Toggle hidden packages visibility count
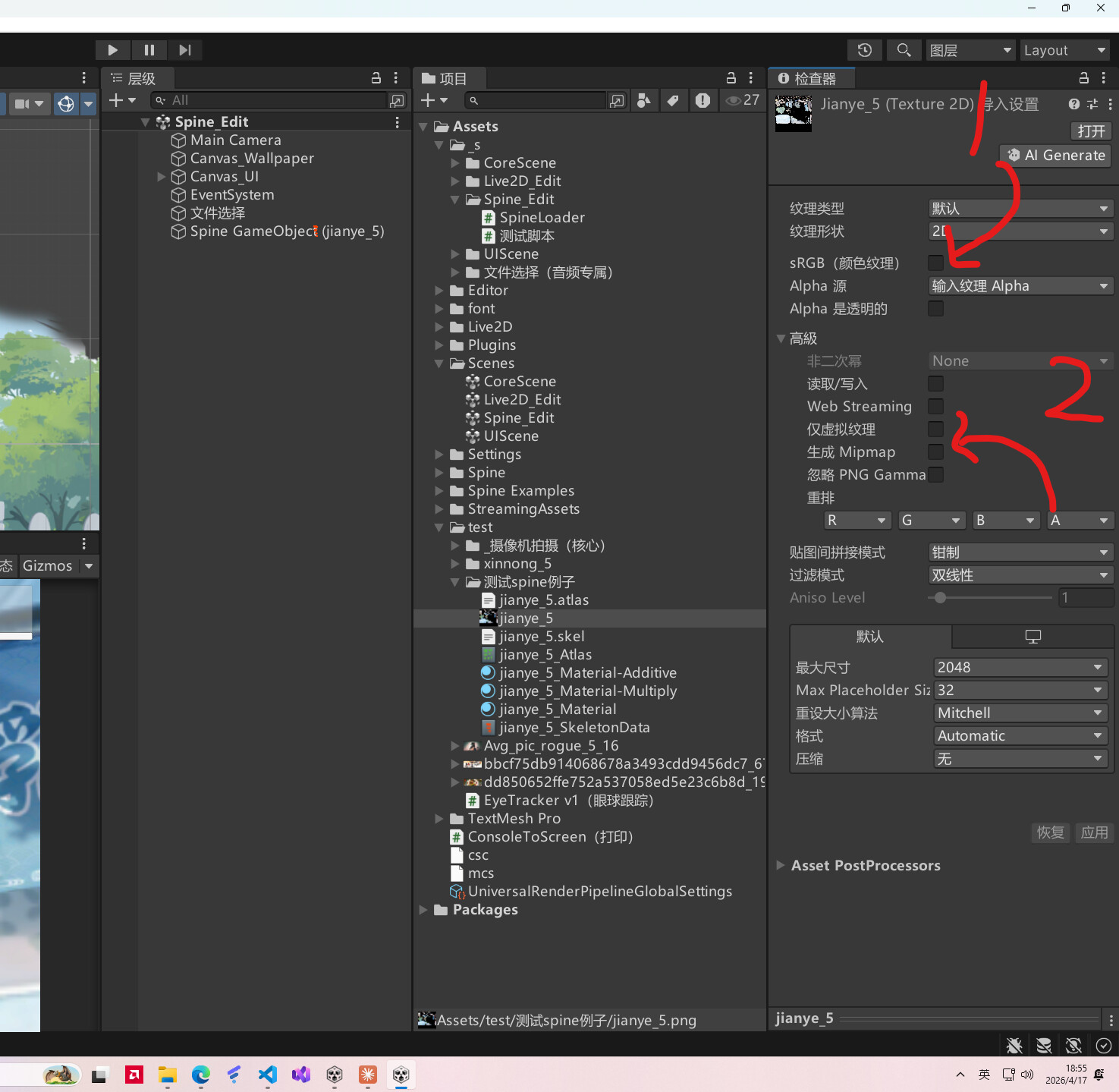1119x1092 pixels. [x=743, y=100]
